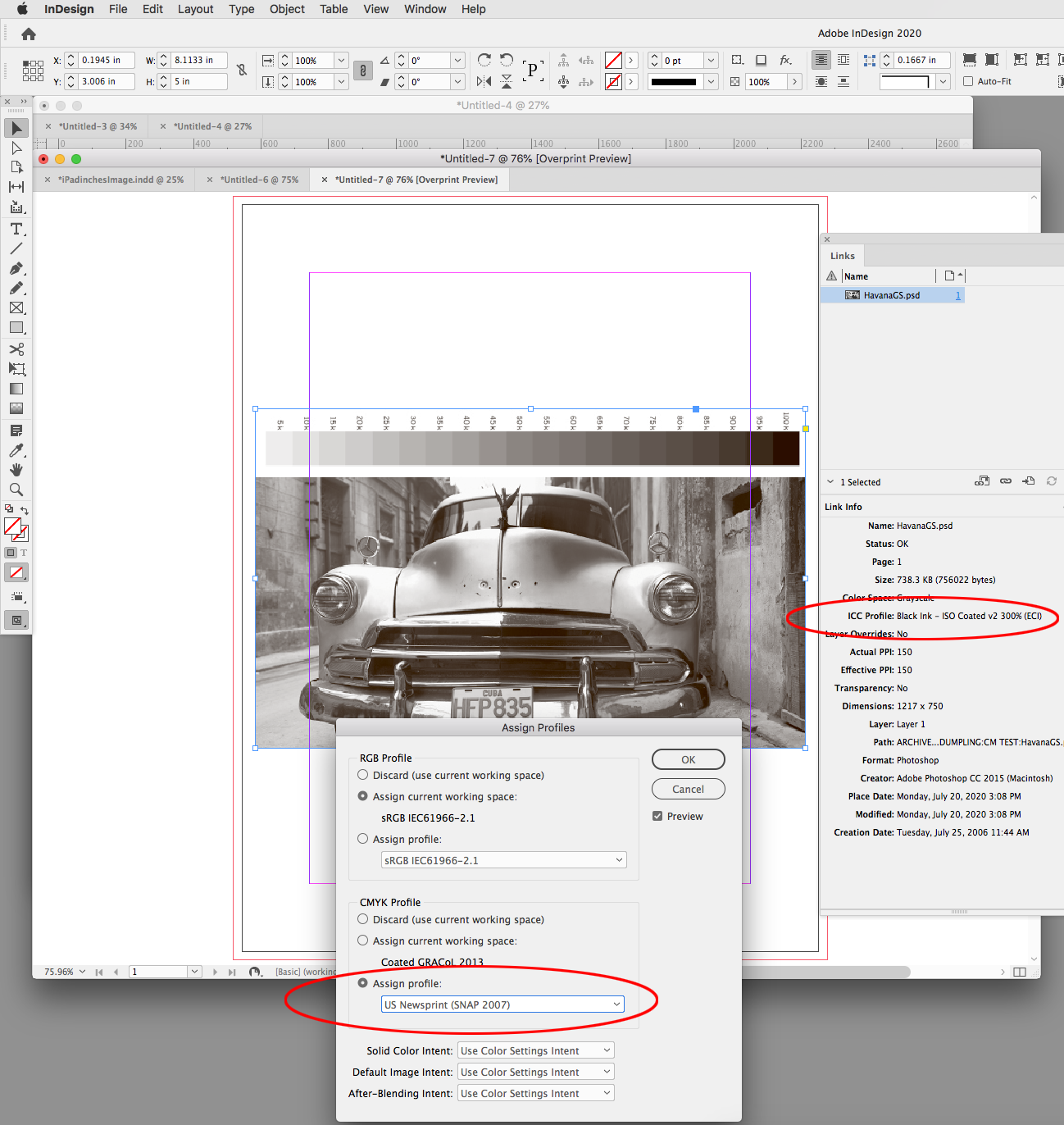Image resolution: width=1064 pixels, height=1125 pixels.
Task: Open the sRGB IEC61966-2.1 dropdown under RGB Profile
Action: (x=502, y=859)
